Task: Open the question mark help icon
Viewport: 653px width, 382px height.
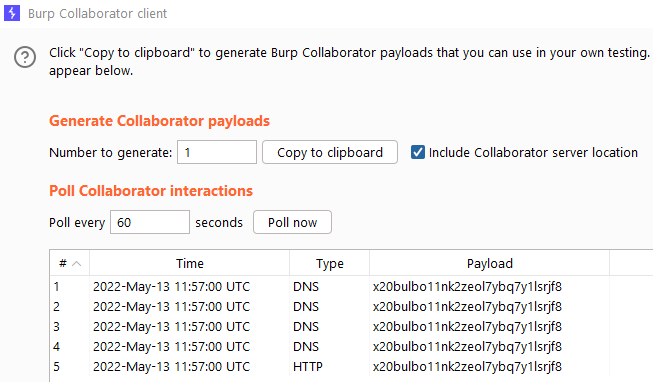Action: (25, 57)
